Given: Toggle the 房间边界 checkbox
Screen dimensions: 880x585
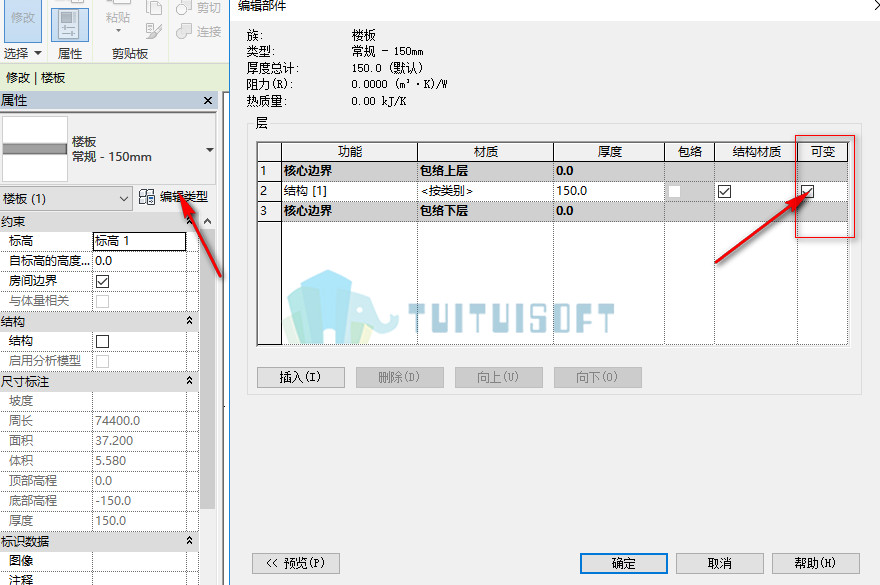Looking at the screenshot, I should click(102, 281).
